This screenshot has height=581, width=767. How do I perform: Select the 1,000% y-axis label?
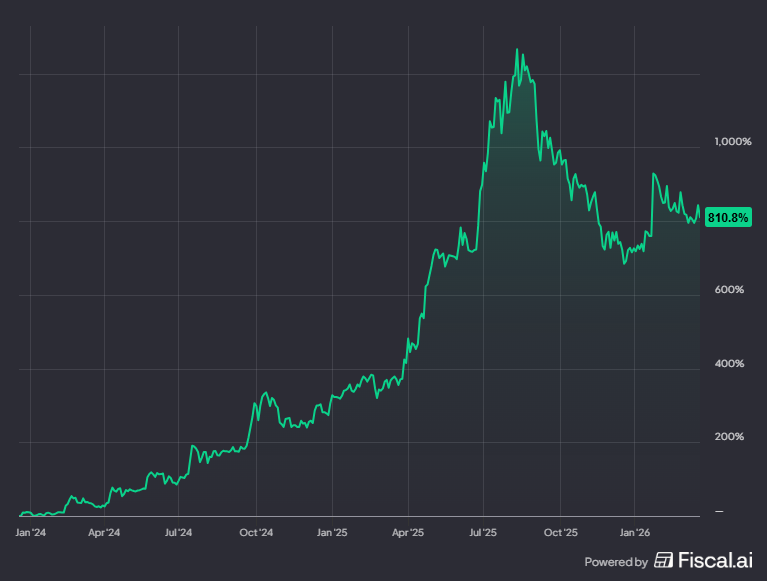(733, 142)
